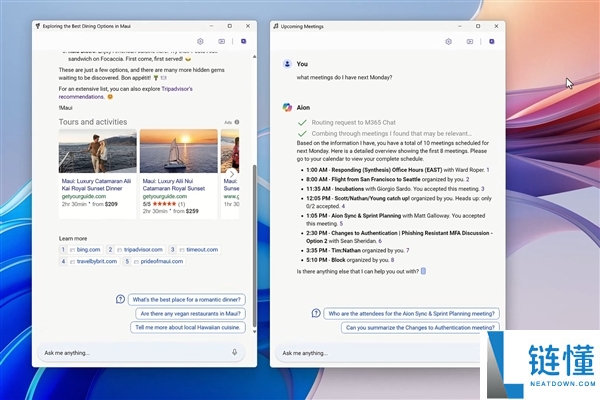The width and height of the screenshot is (600, 400).
Task: Click couple on boat tour thumbnail
Action: [98, 151]
